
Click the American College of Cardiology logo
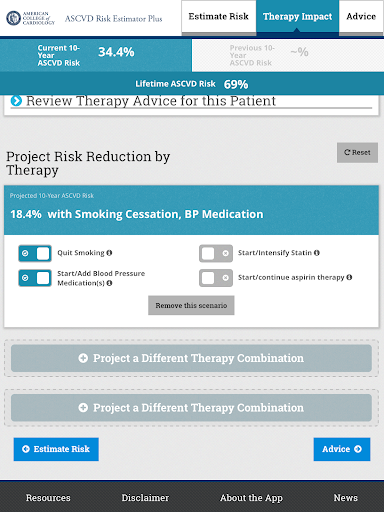coord(30,18)
